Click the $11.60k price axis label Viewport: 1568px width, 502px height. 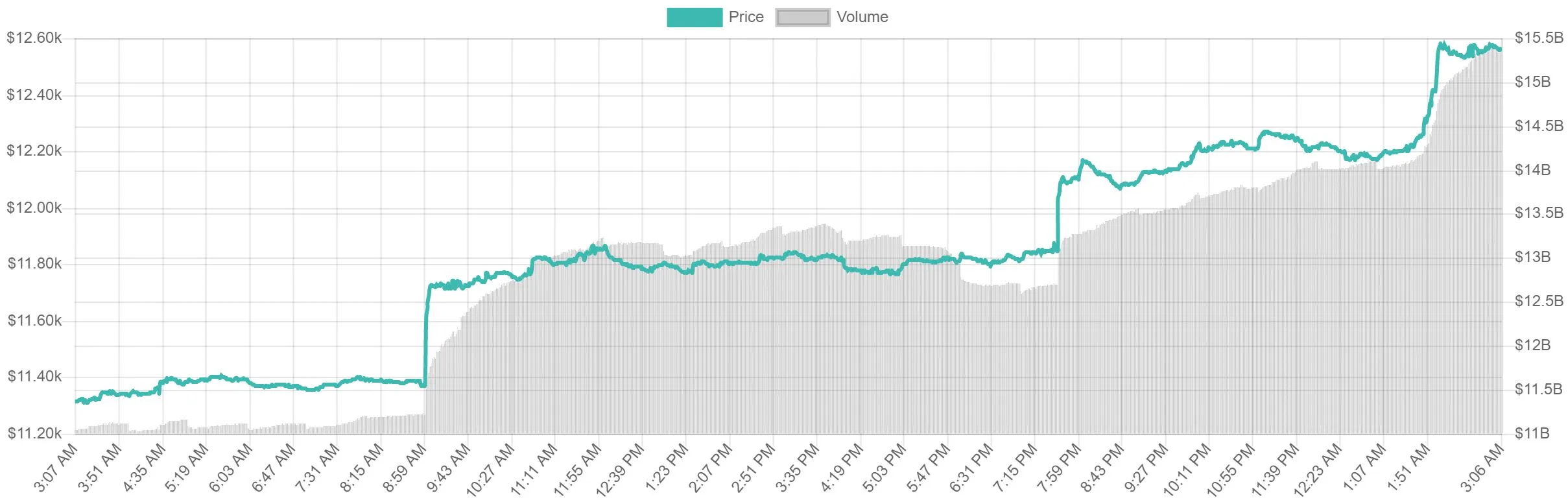[x=34, y=321]
